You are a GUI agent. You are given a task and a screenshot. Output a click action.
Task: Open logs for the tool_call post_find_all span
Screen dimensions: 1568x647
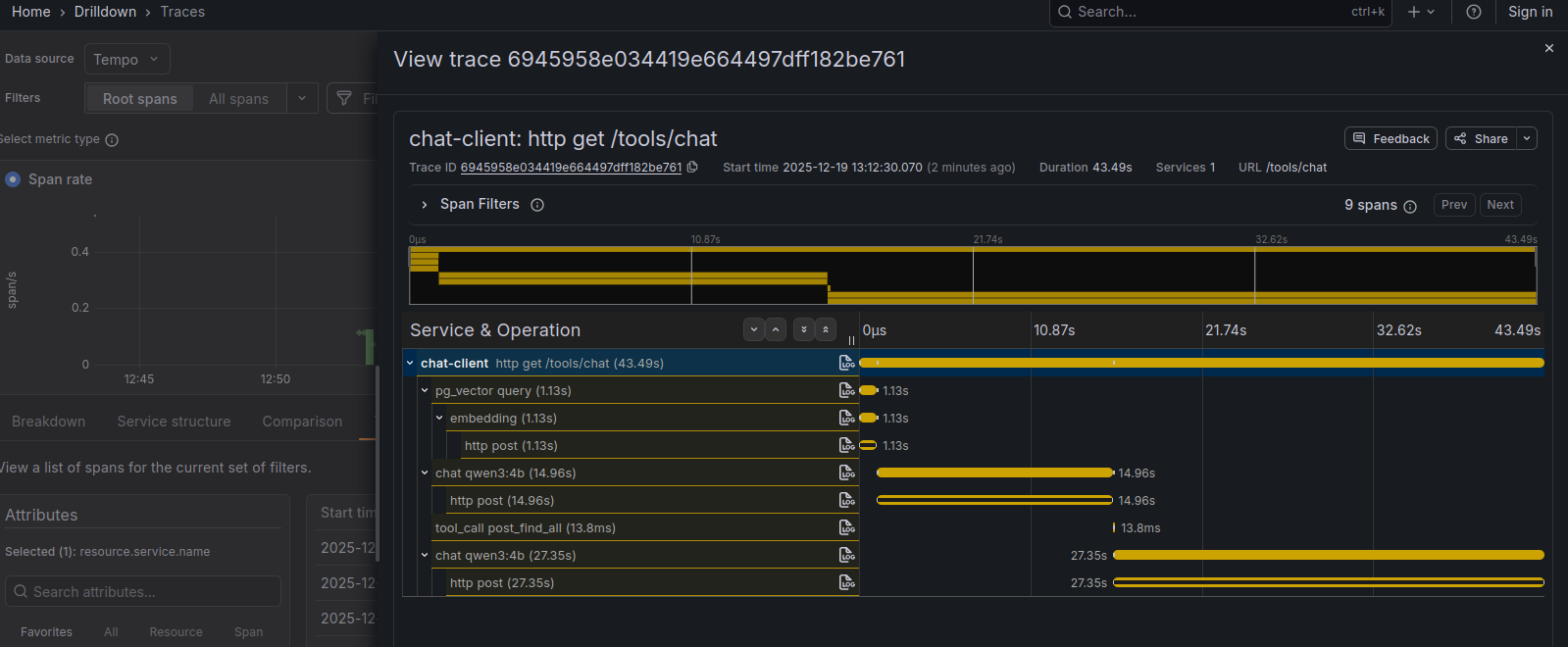coord(846,527)
